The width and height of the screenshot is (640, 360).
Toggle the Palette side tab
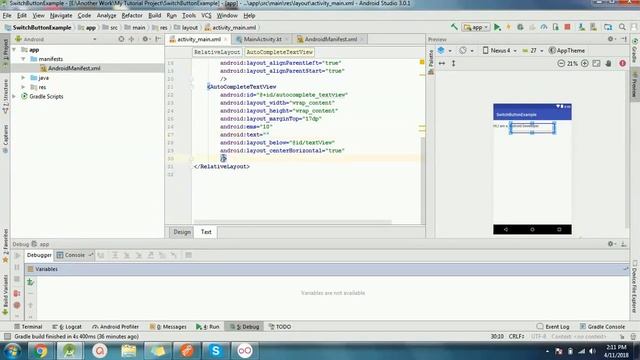[431, 62]
